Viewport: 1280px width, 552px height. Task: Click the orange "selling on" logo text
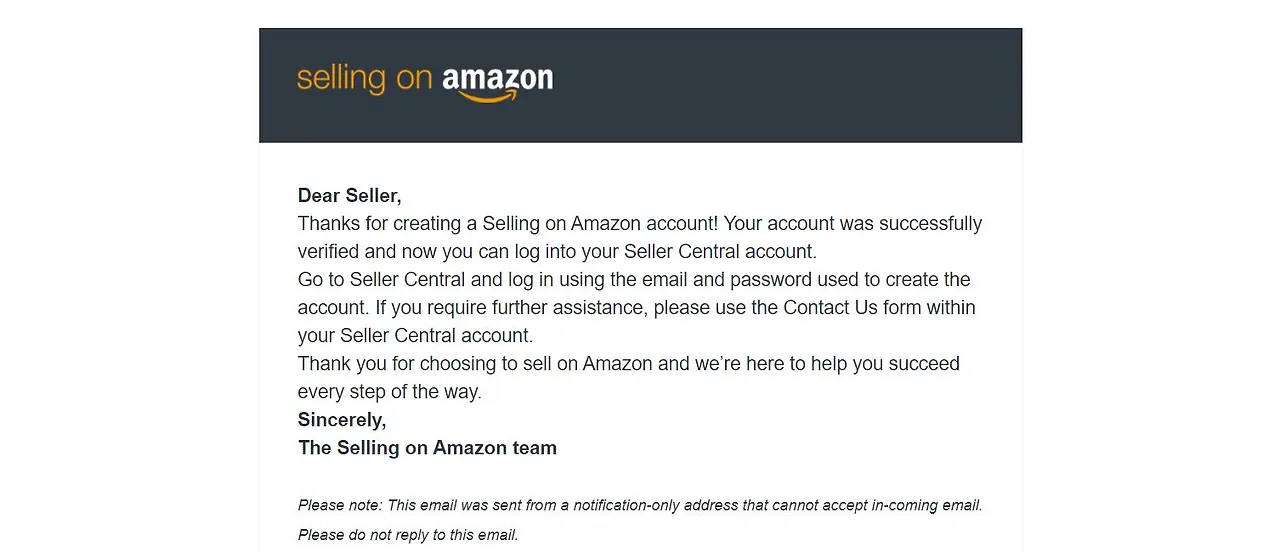(x=364, y=79)
